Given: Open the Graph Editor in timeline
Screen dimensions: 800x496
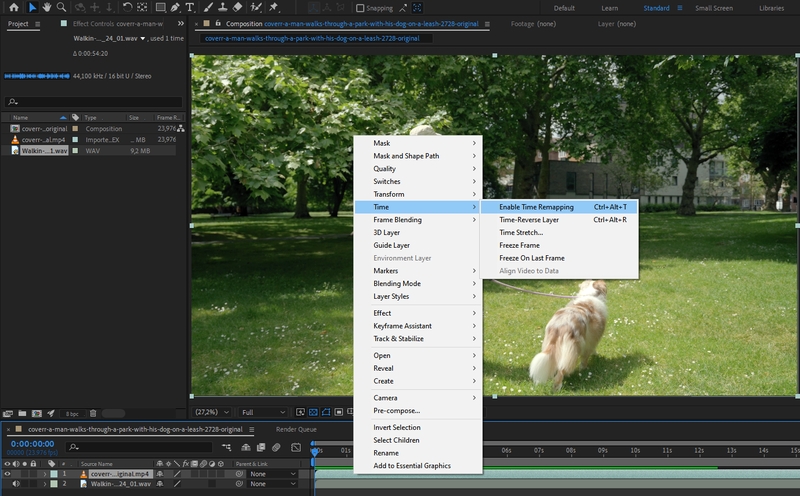Looking at the screenshot, I should click(x=296, y=447).
